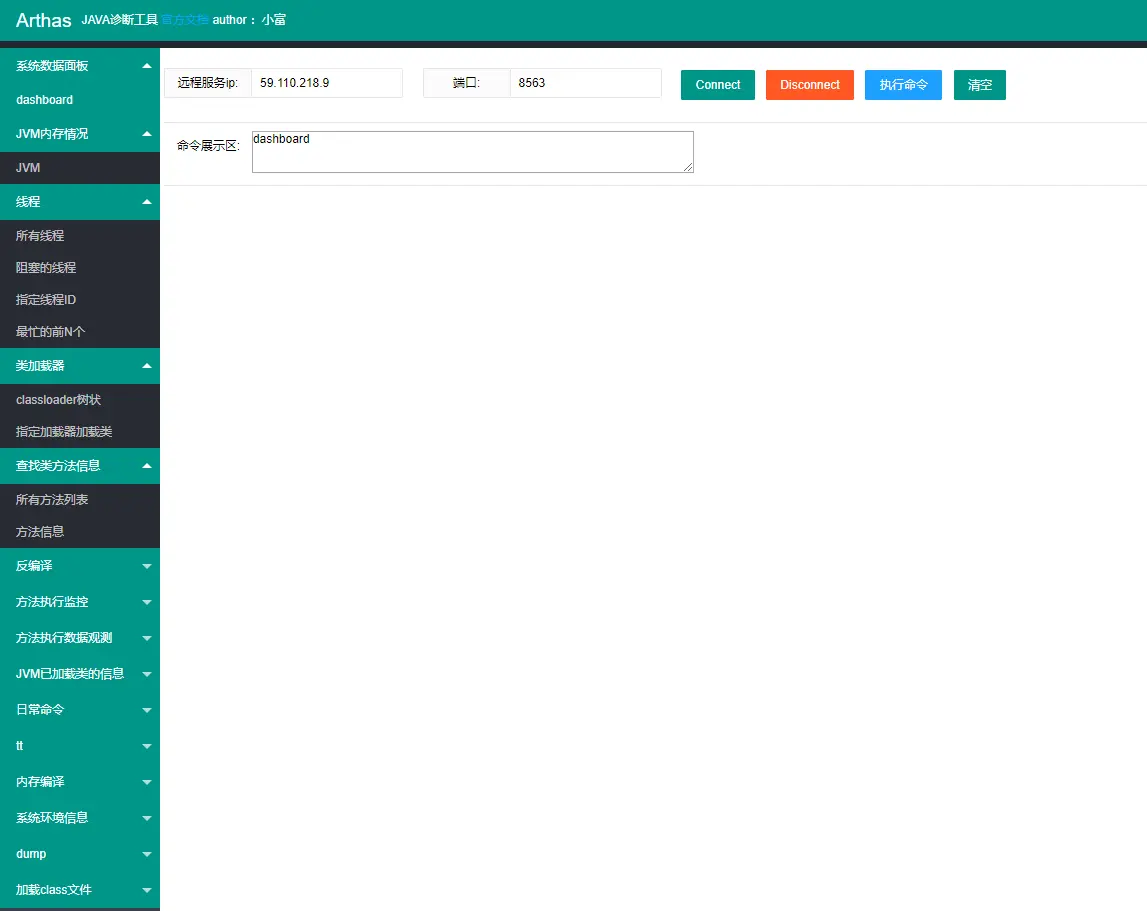Choose 指定线程ID in the sidebar

pos(80,300)
